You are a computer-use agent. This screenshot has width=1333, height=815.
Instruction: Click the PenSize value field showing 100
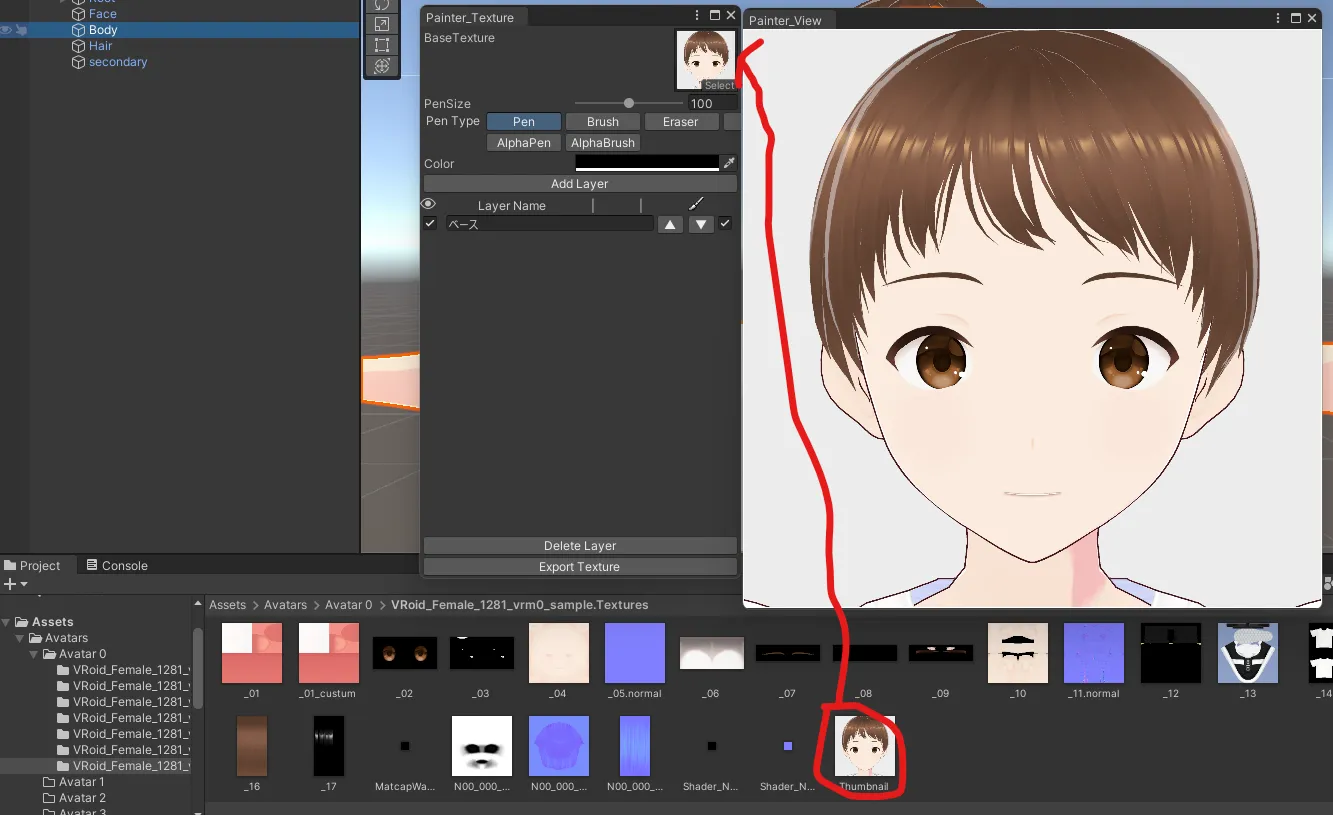point(712,103)
